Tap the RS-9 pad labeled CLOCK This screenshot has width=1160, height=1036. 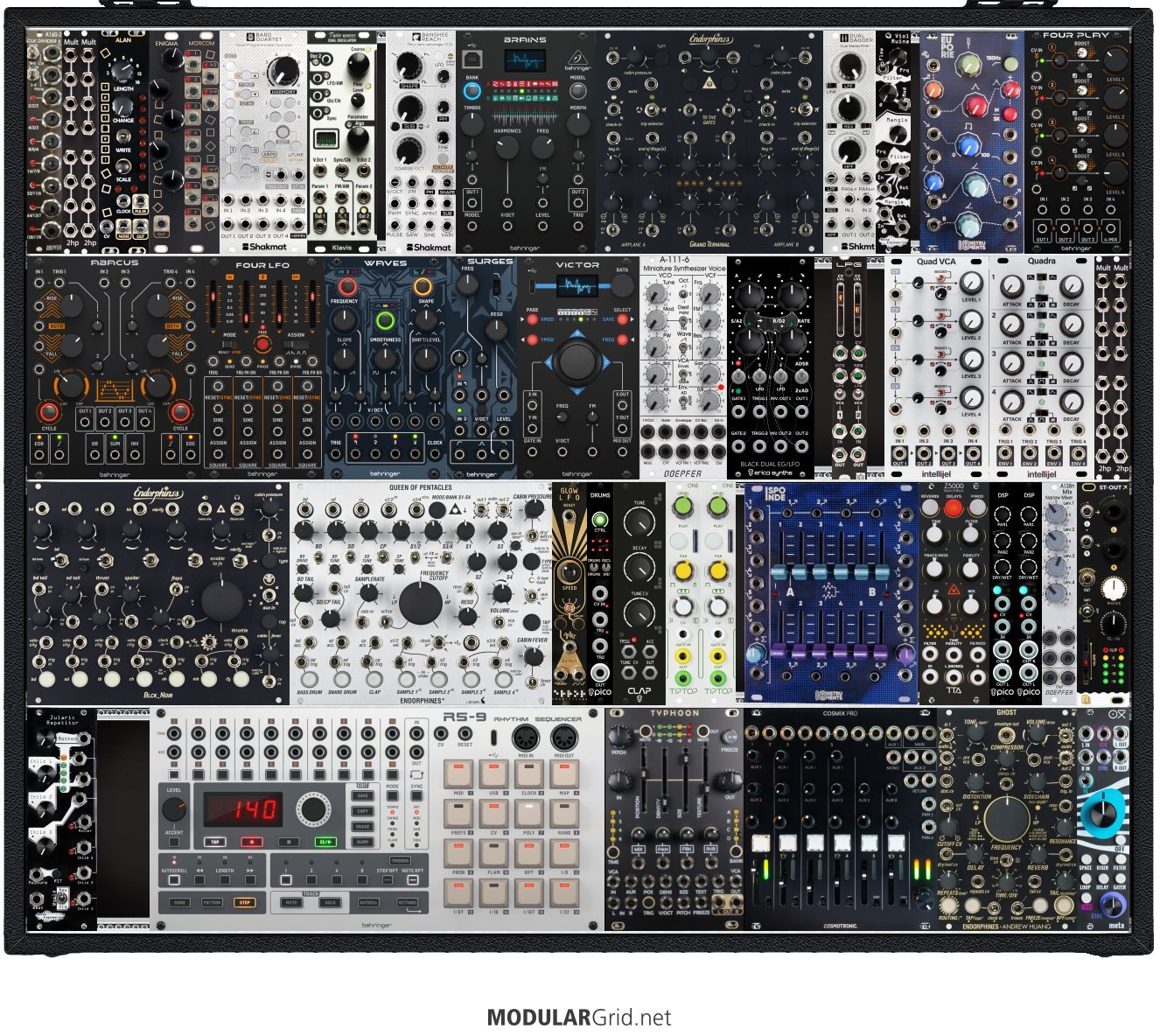click(x=528, y=774)
